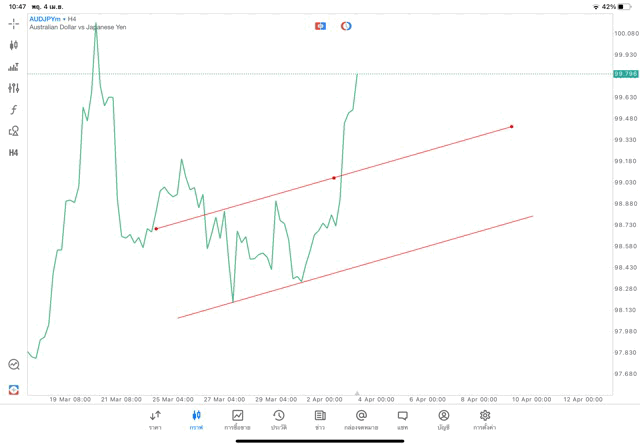Open the candlestick chart type icon
The height and width of the screenshot is (447, 640).
coord(14,45)
